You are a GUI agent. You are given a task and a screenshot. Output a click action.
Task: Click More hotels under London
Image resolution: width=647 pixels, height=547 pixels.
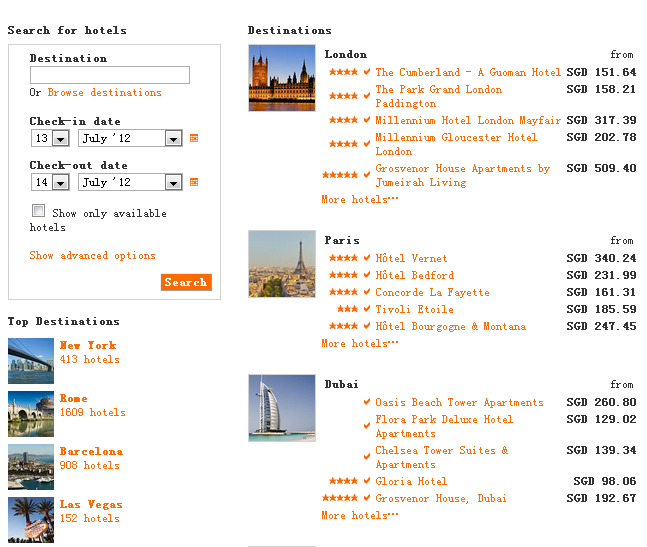(360, 199)
